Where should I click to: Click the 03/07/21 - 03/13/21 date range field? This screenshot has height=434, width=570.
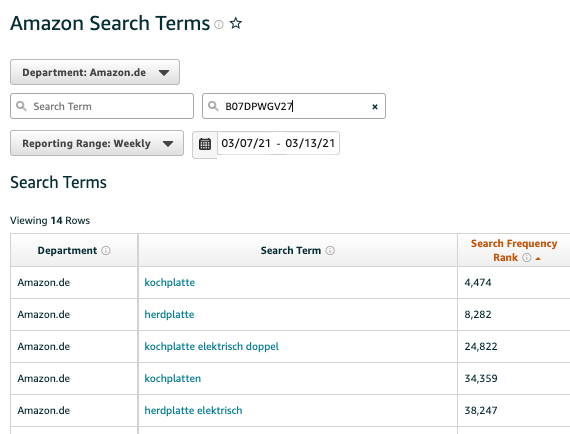coord(278,143)
